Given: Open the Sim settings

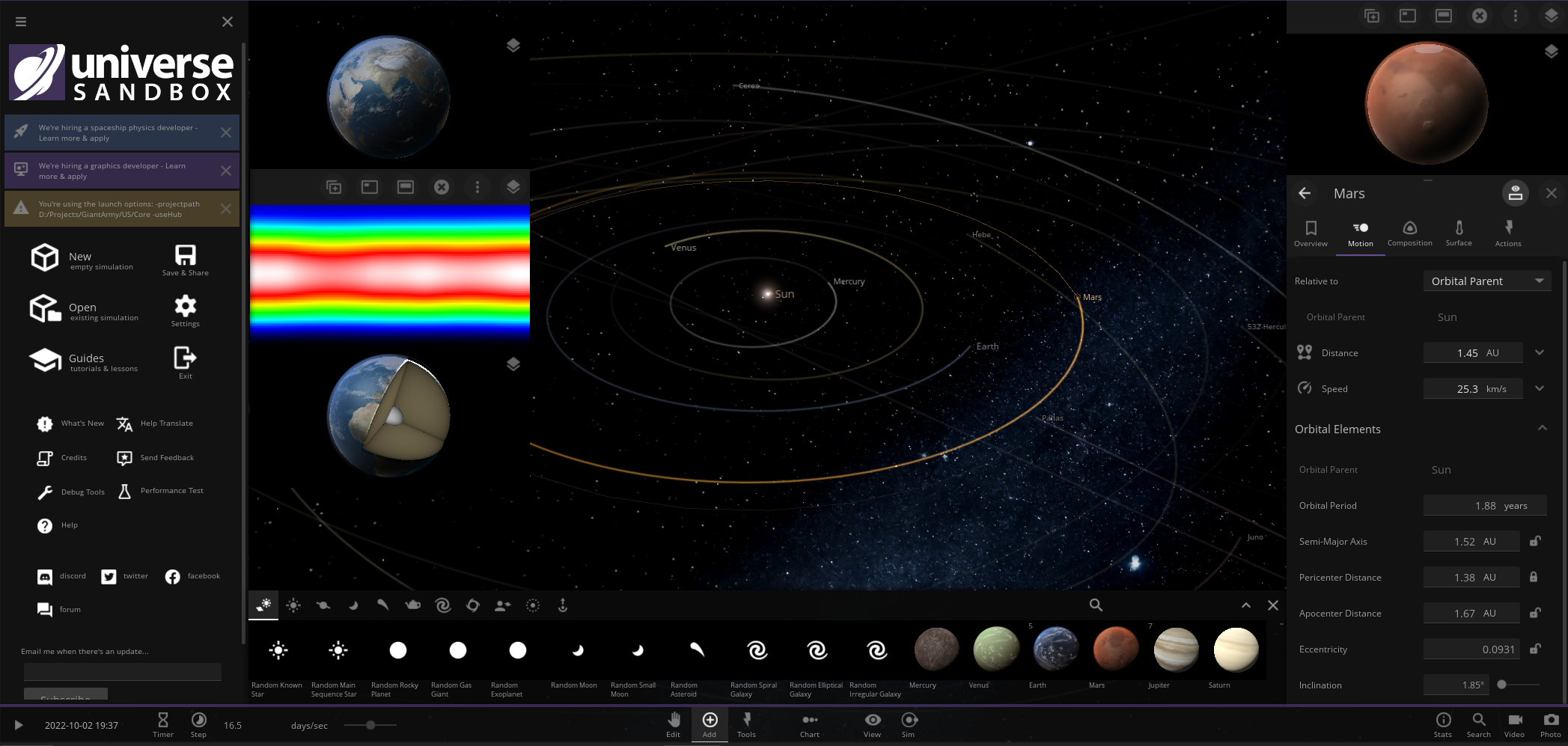Looking at the screenshot, I should [x=909, y=724].
